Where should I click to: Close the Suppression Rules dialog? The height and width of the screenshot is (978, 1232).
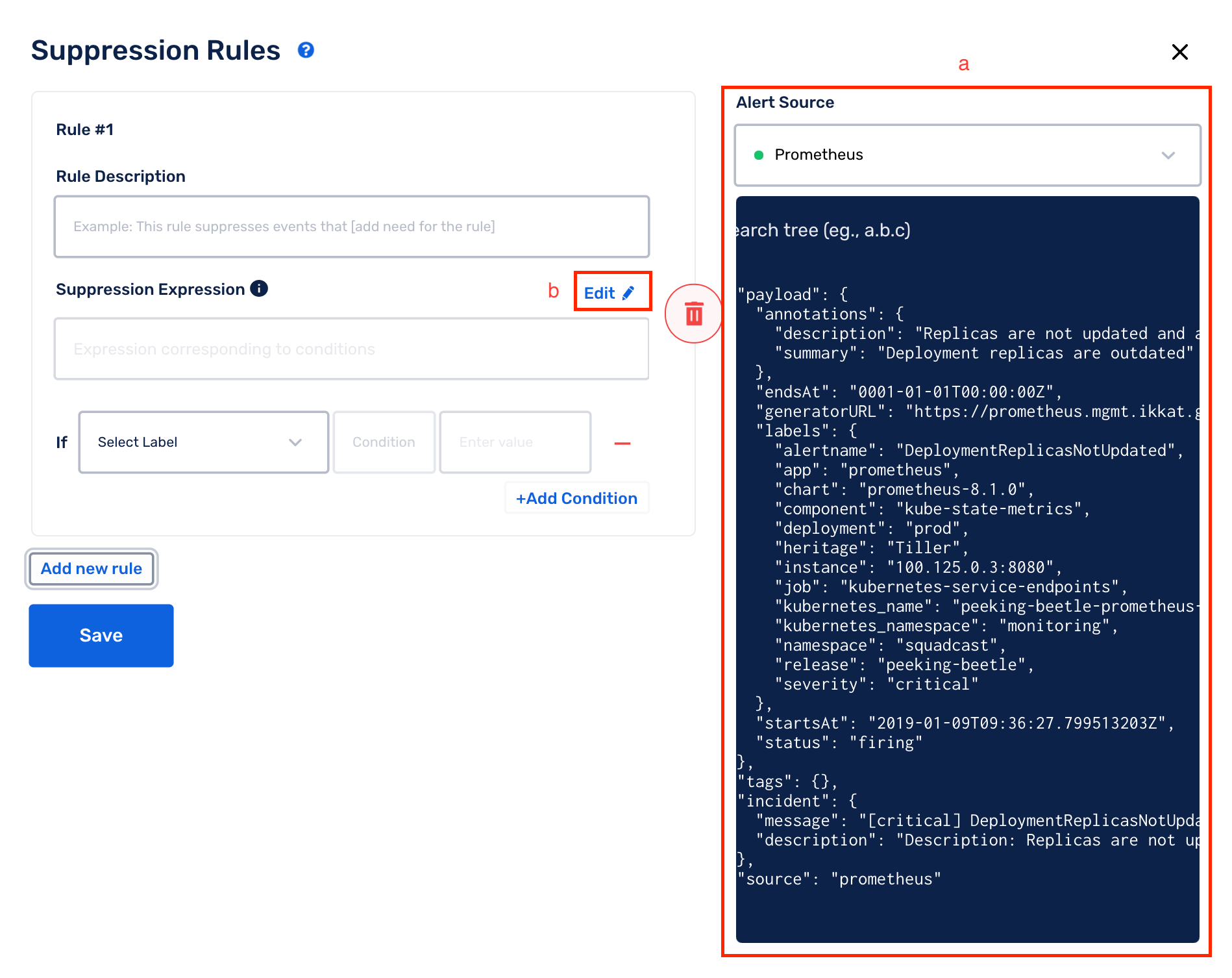(1179, 51)
